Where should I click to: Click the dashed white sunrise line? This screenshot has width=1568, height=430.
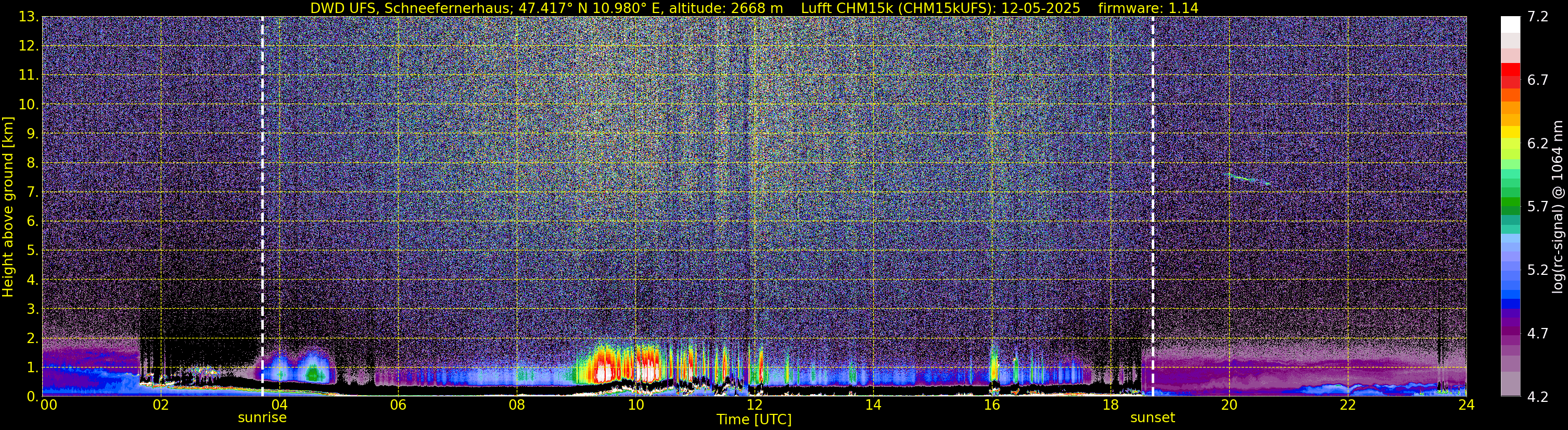tap(262, 207)
